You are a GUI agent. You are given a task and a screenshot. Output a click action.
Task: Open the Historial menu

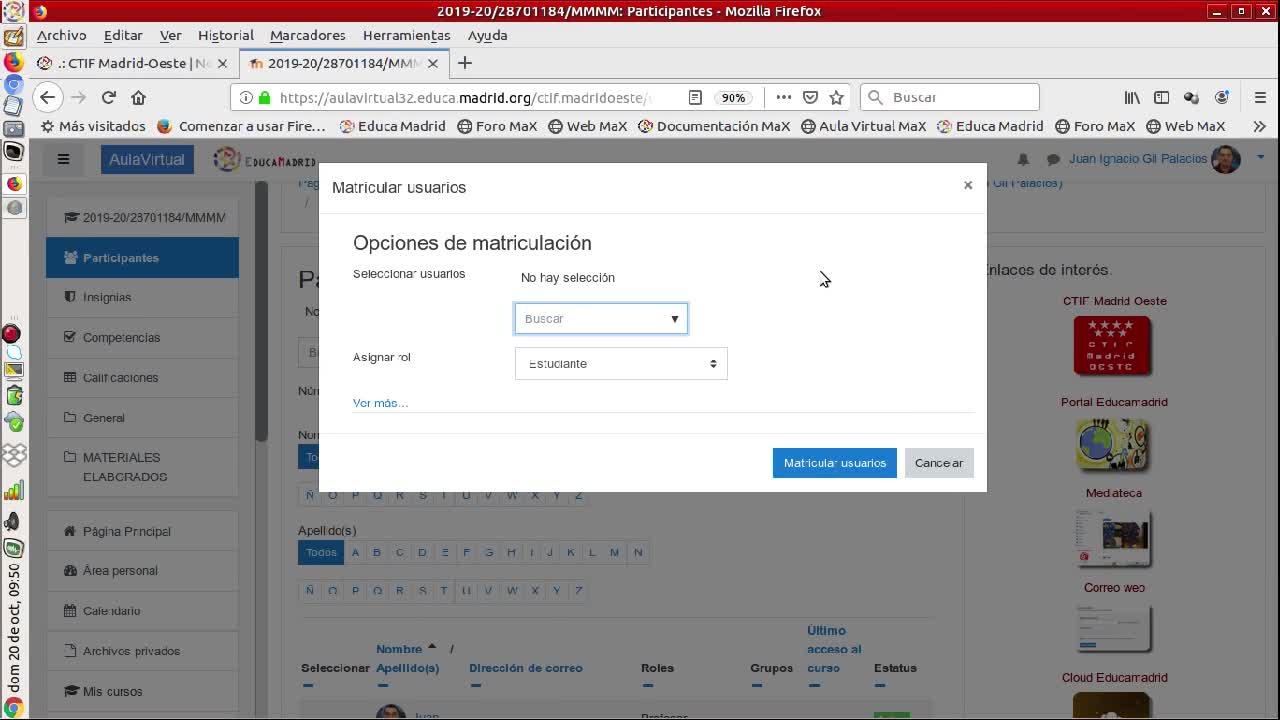(x=226, y=35)
